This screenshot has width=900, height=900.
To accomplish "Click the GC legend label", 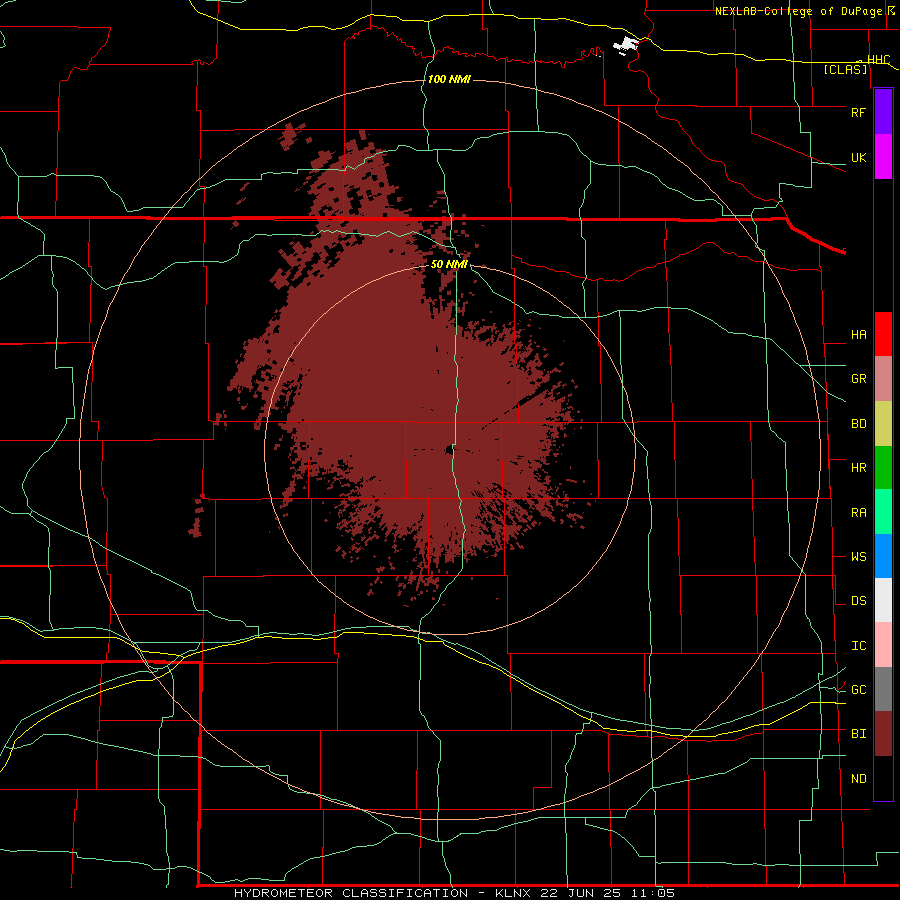I will [x=859, y=690].
